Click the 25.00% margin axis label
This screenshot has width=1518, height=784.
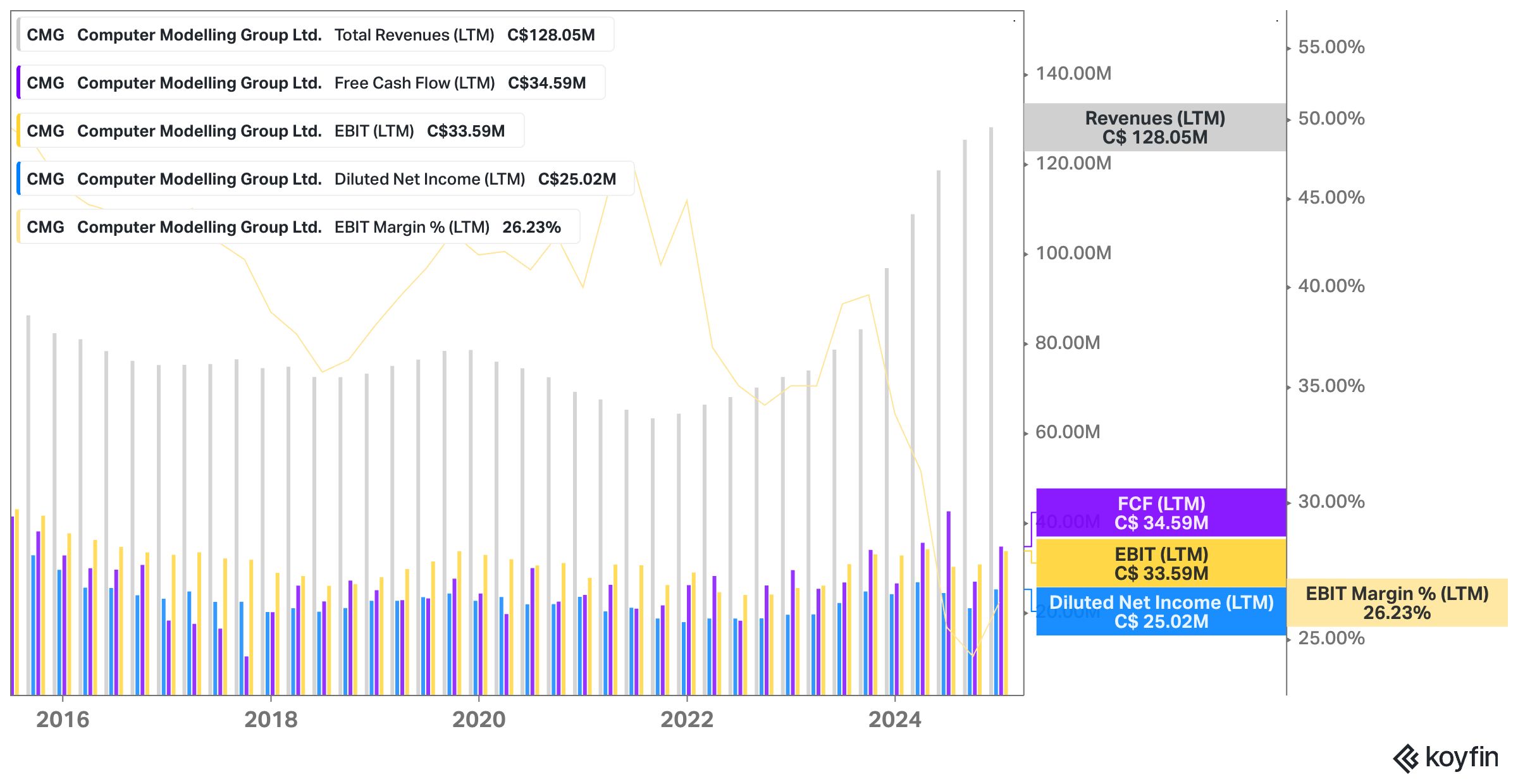tap(1331, 638)
